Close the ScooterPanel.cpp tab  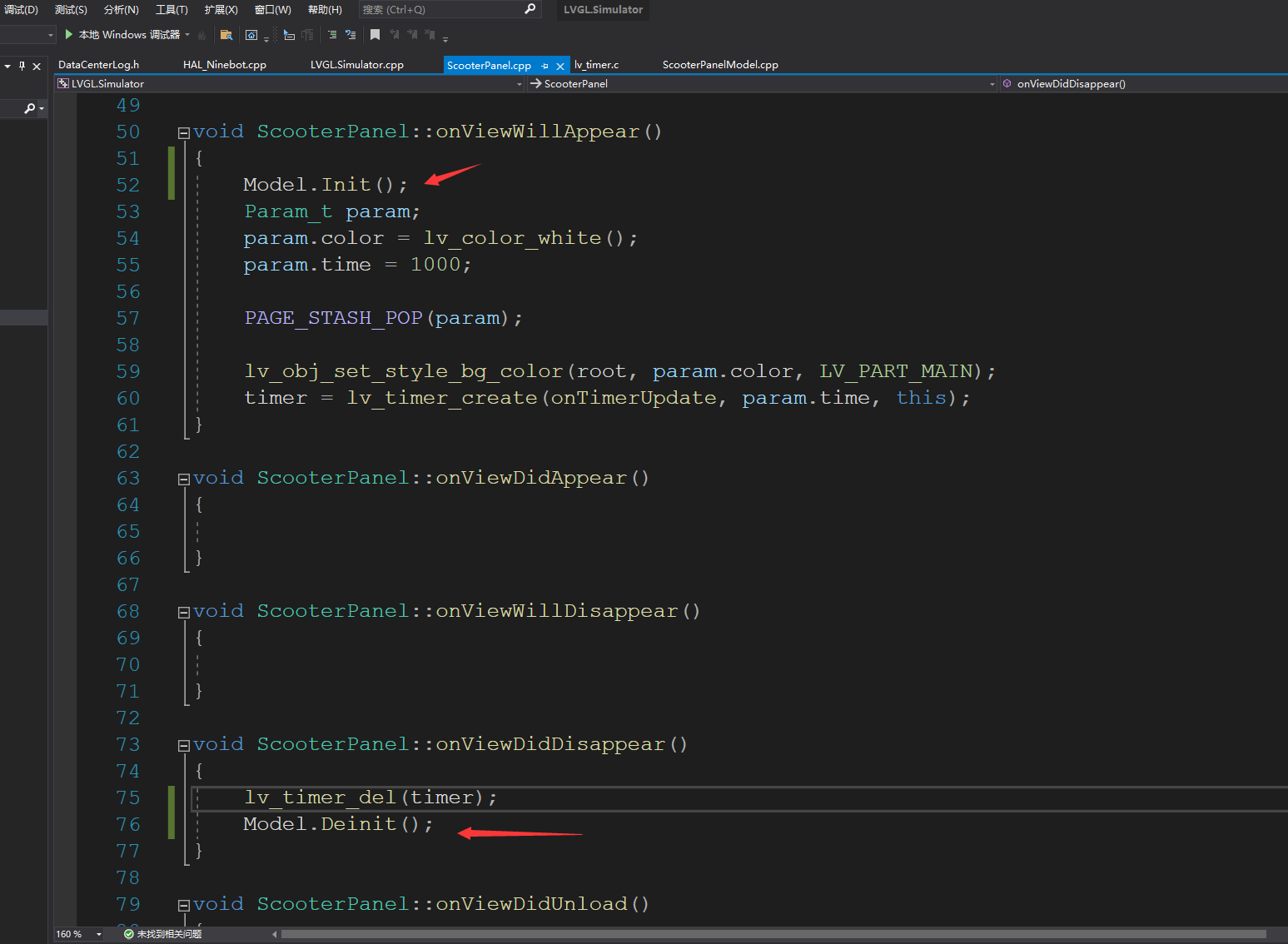coord(559,65)
